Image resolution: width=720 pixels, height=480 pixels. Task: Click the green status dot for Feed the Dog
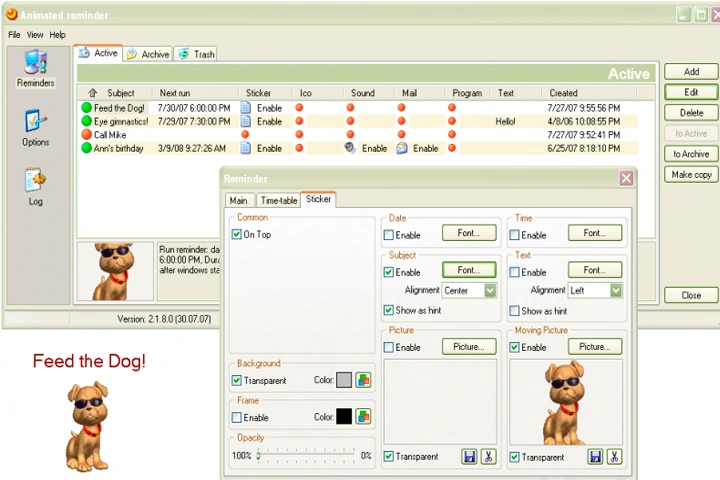tap(86, 108)
